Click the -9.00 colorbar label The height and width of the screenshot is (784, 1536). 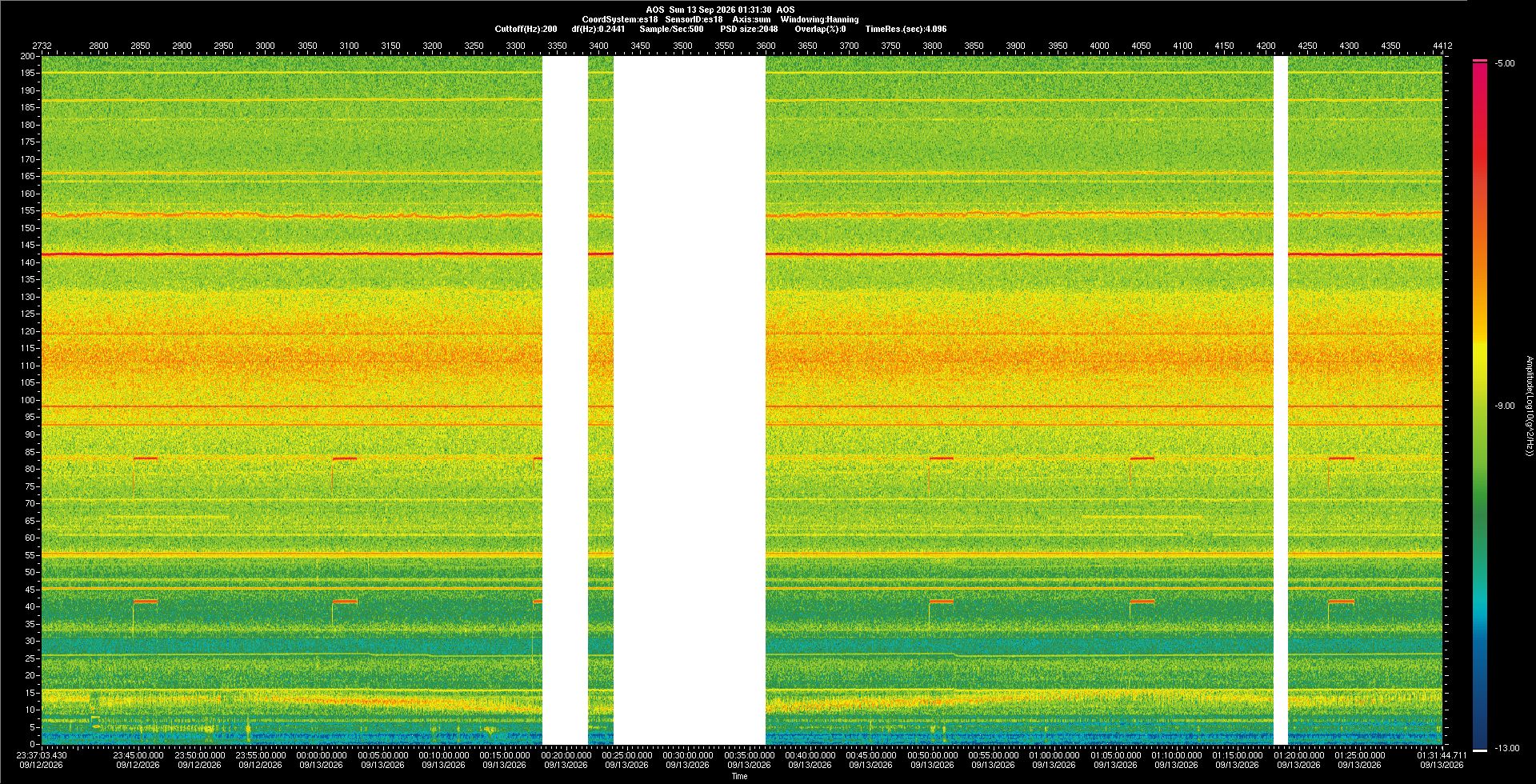coord(1505,406)
